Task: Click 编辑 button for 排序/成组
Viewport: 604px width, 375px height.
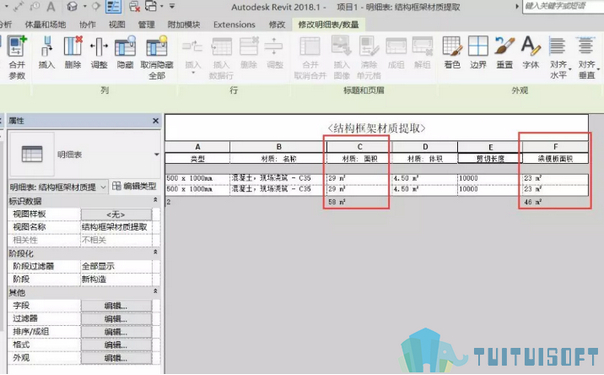Action: tap(116, 332)
